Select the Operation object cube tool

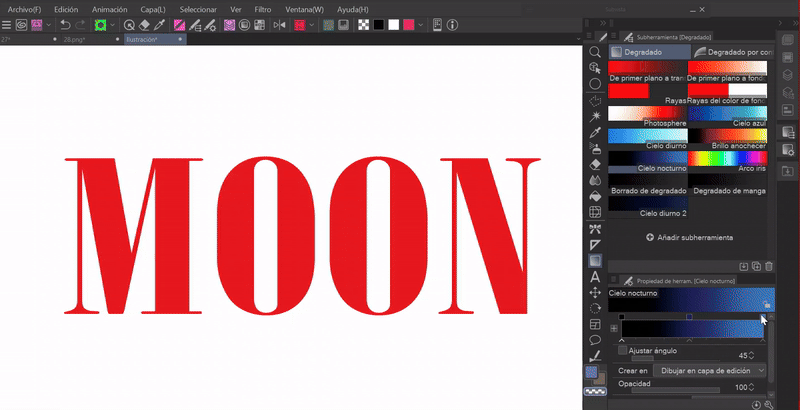(595, 68)
